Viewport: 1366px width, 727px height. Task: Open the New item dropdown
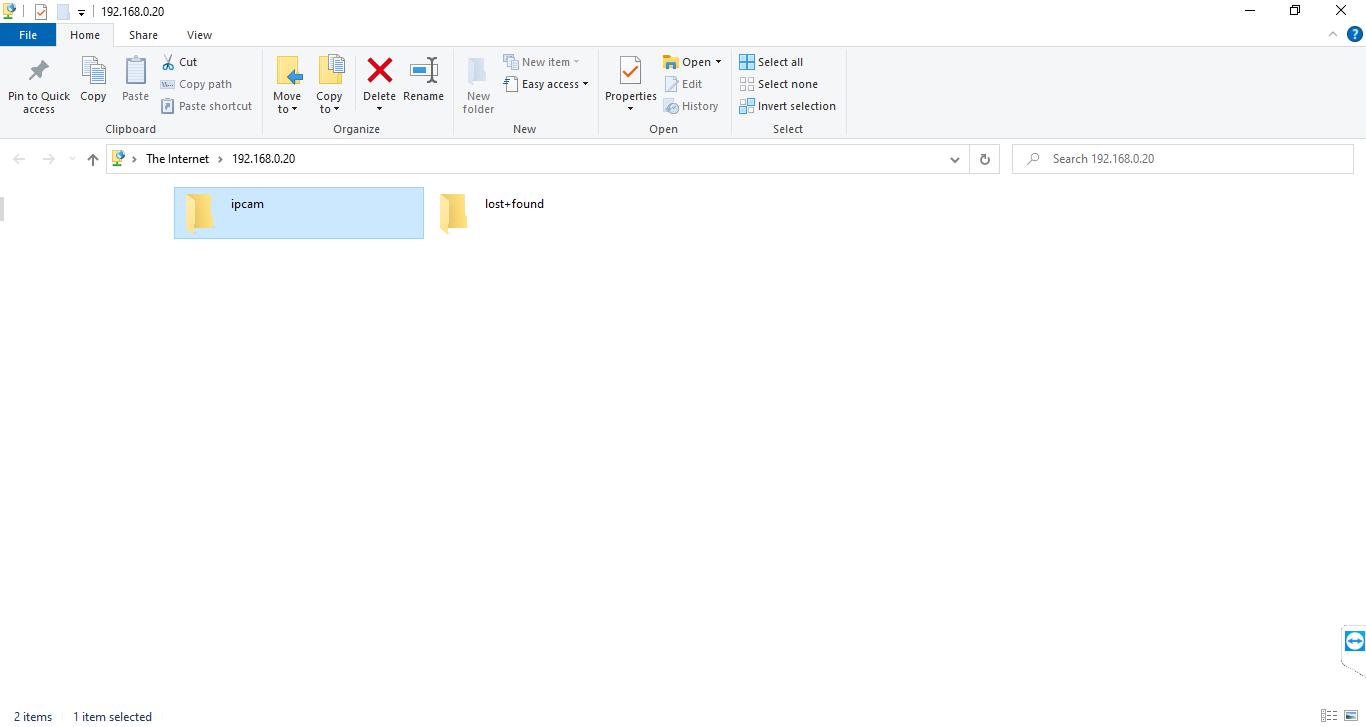(x=543, y=61)
